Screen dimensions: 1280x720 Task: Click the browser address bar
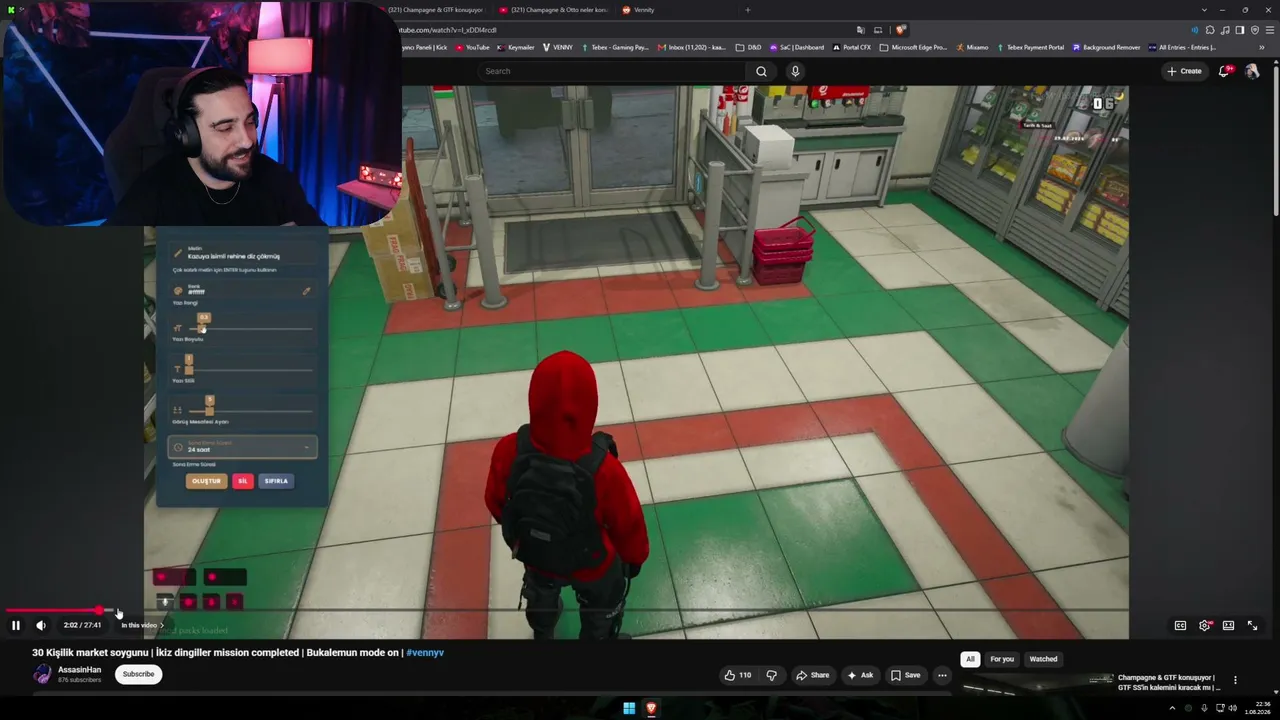(x=621, y=30)
